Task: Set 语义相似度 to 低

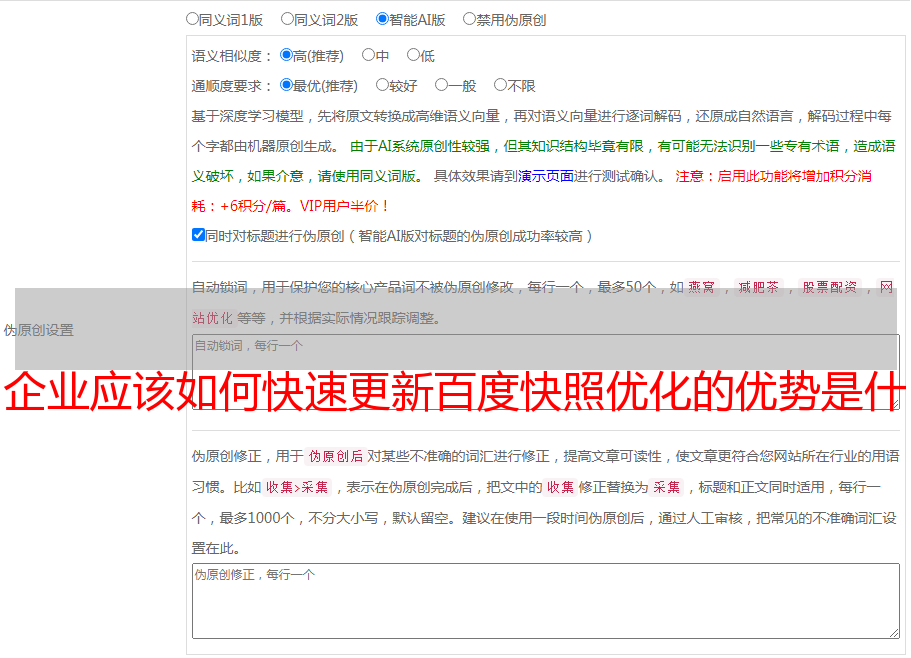Action: pyautogui.click(x=413, y=56)
